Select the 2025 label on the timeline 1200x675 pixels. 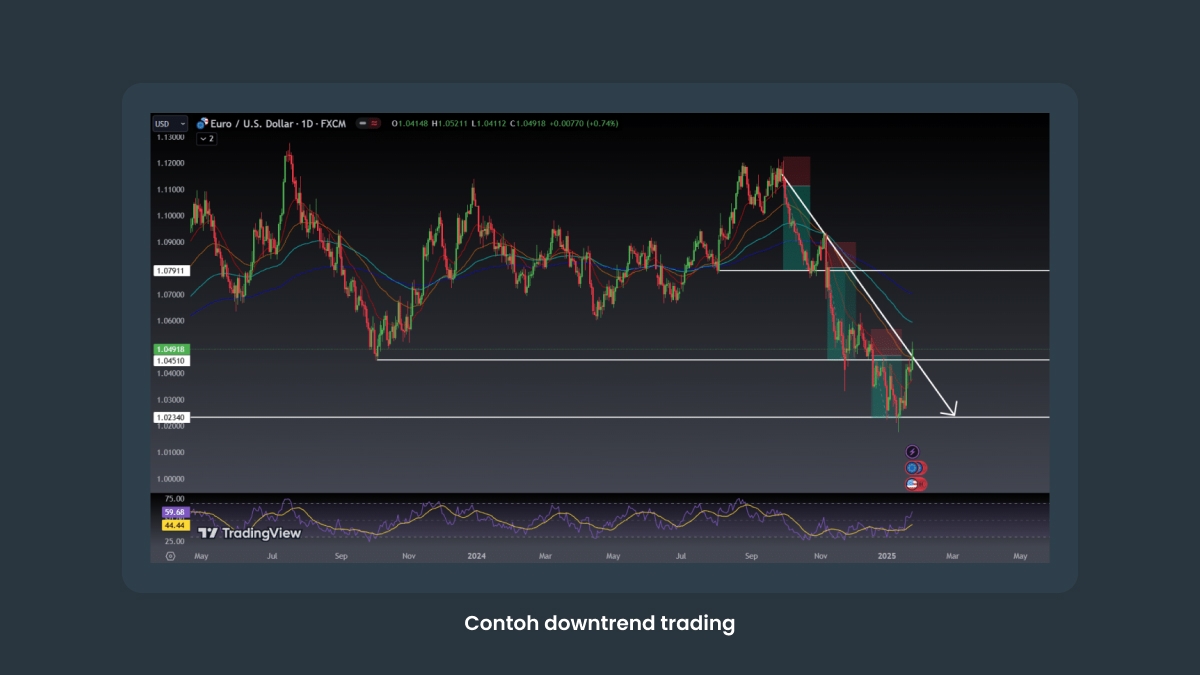886,554
